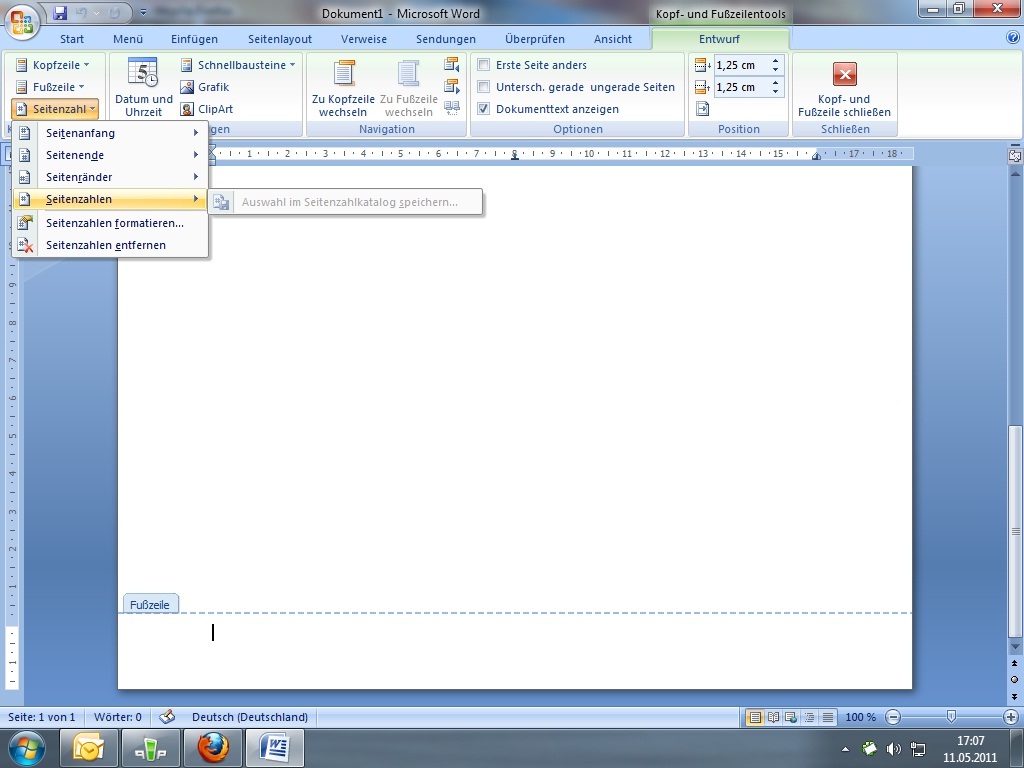The image size is (1024, 768).
Task: Save document with quick access floppy icon
Action: [x=60, y=12]
